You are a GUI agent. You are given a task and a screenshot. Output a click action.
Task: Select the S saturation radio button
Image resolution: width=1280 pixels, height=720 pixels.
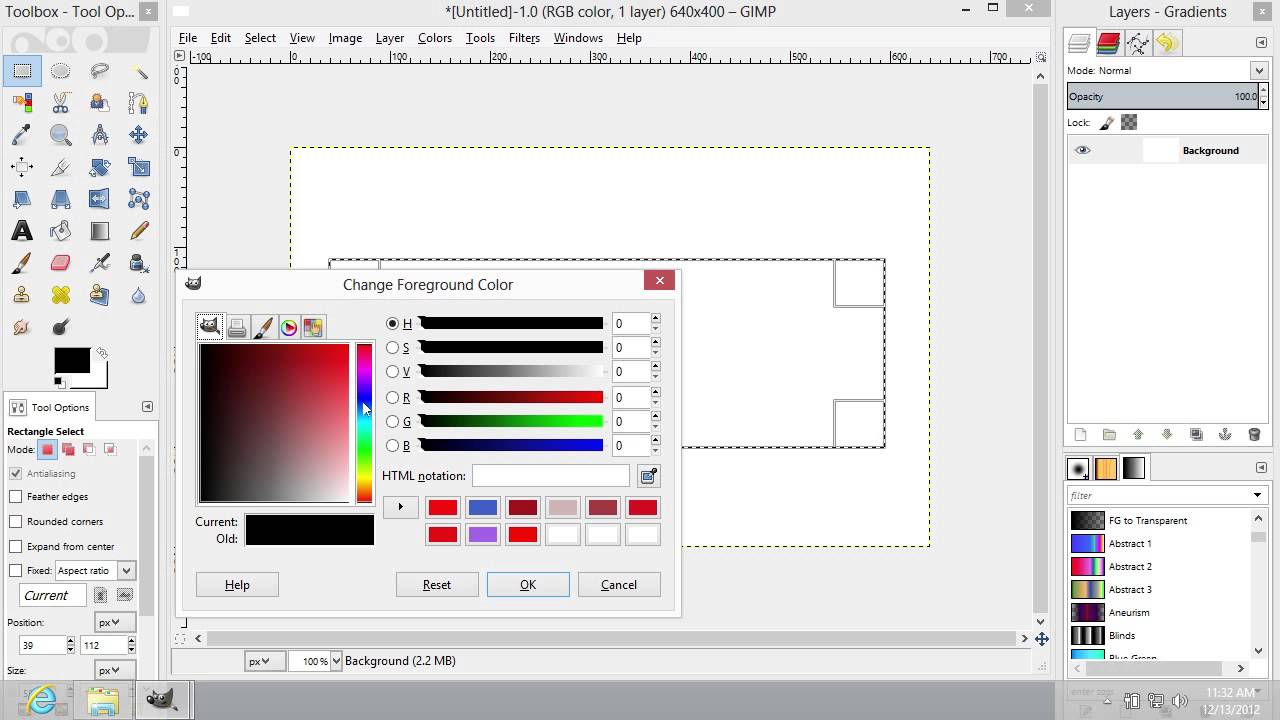coord(393,347)
